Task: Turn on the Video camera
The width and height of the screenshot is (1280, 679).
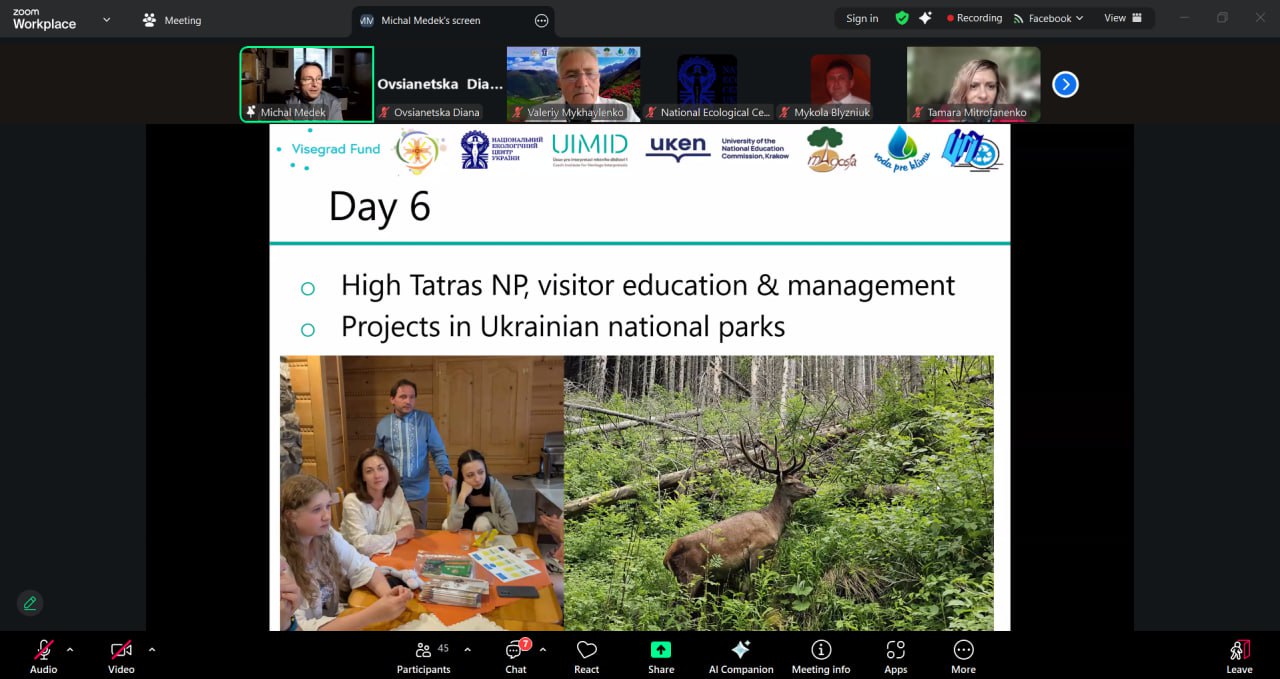Action: point(121,656)
